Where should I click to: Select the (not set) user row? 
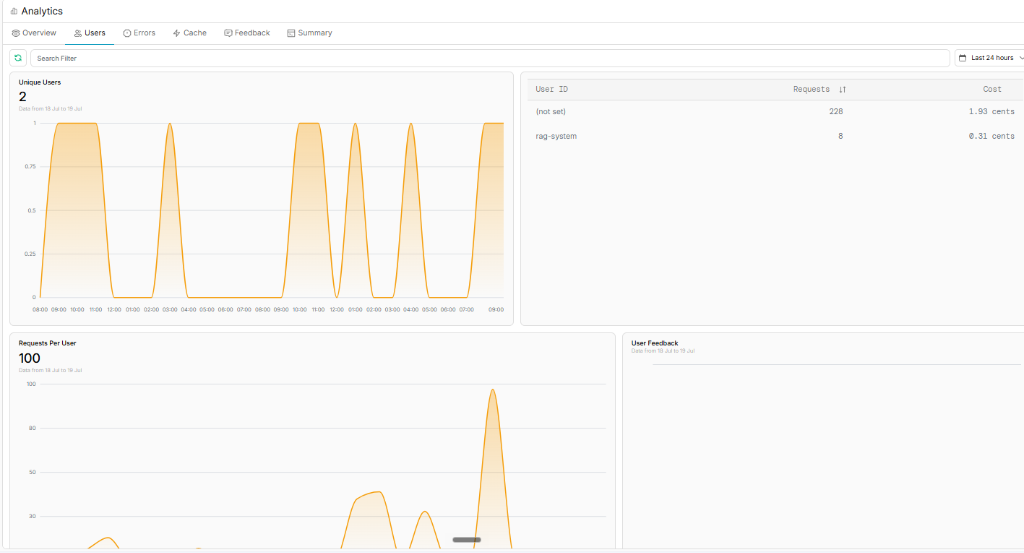tap(775, 112)
